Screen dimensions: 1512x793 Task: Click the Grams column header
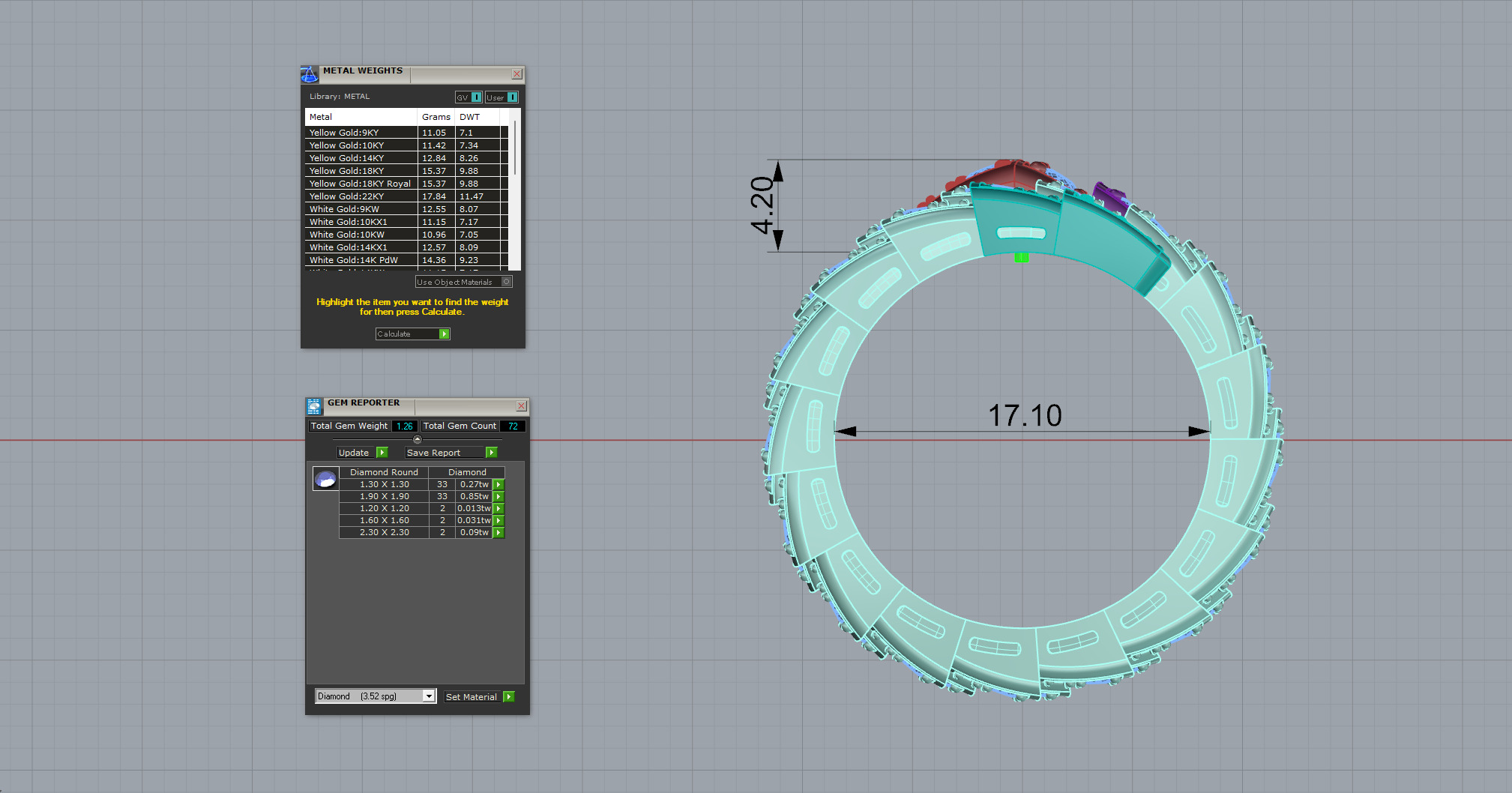pyautogui.click(x=436, y=117)
